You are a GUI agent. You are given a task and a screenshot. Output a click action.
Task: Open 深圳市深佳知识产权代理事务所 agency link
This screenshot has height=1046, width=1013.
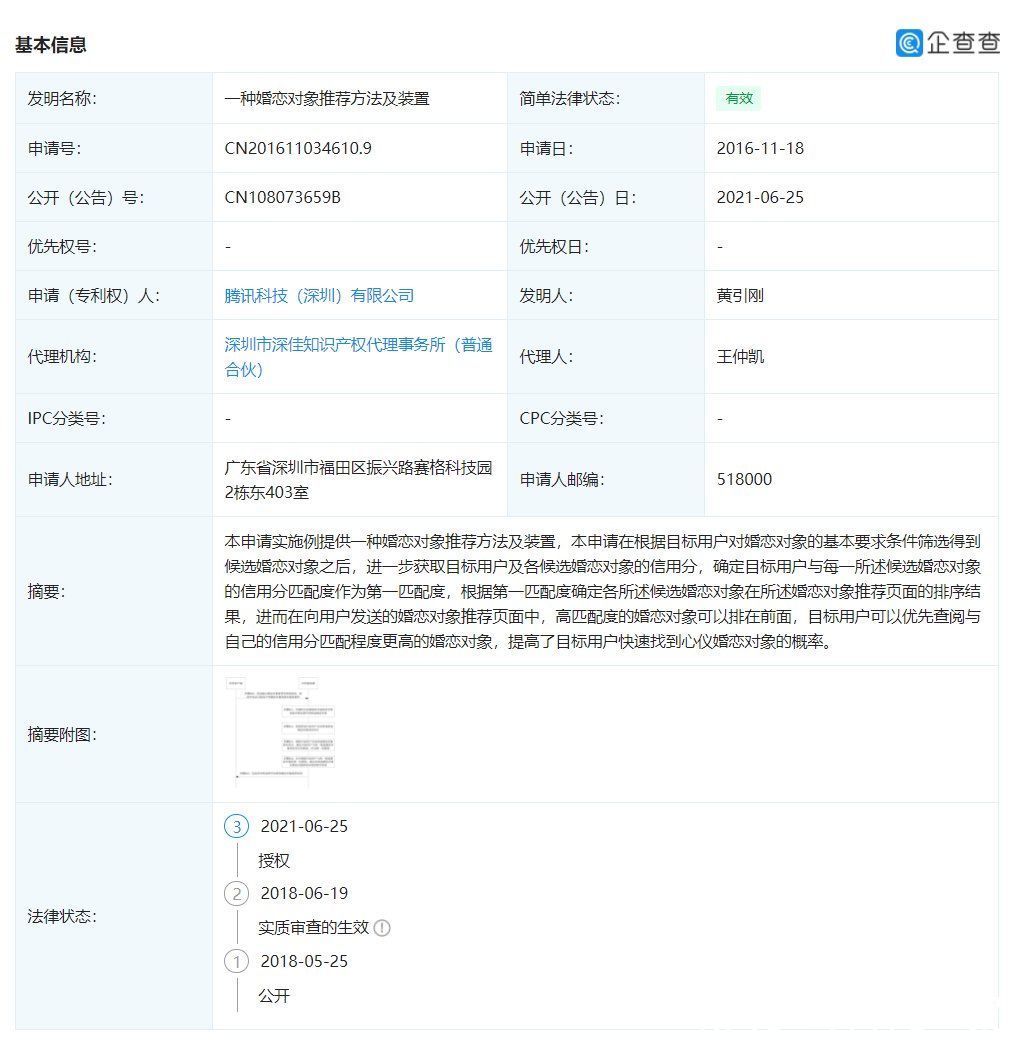358,357
